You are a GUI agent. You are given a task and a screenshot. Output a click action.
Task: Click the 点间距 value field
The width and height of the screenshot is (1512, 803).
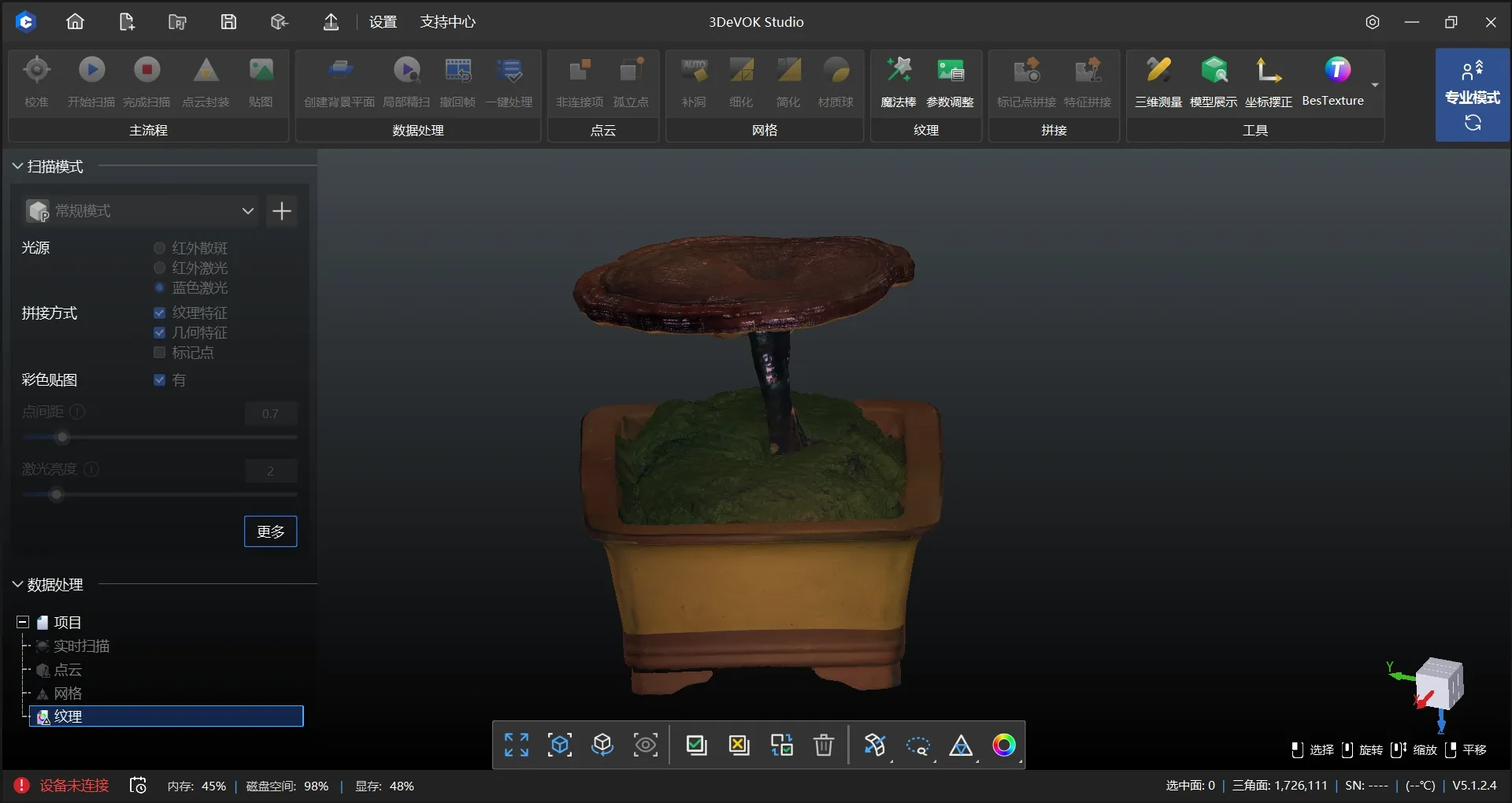[x=270, y=413]
